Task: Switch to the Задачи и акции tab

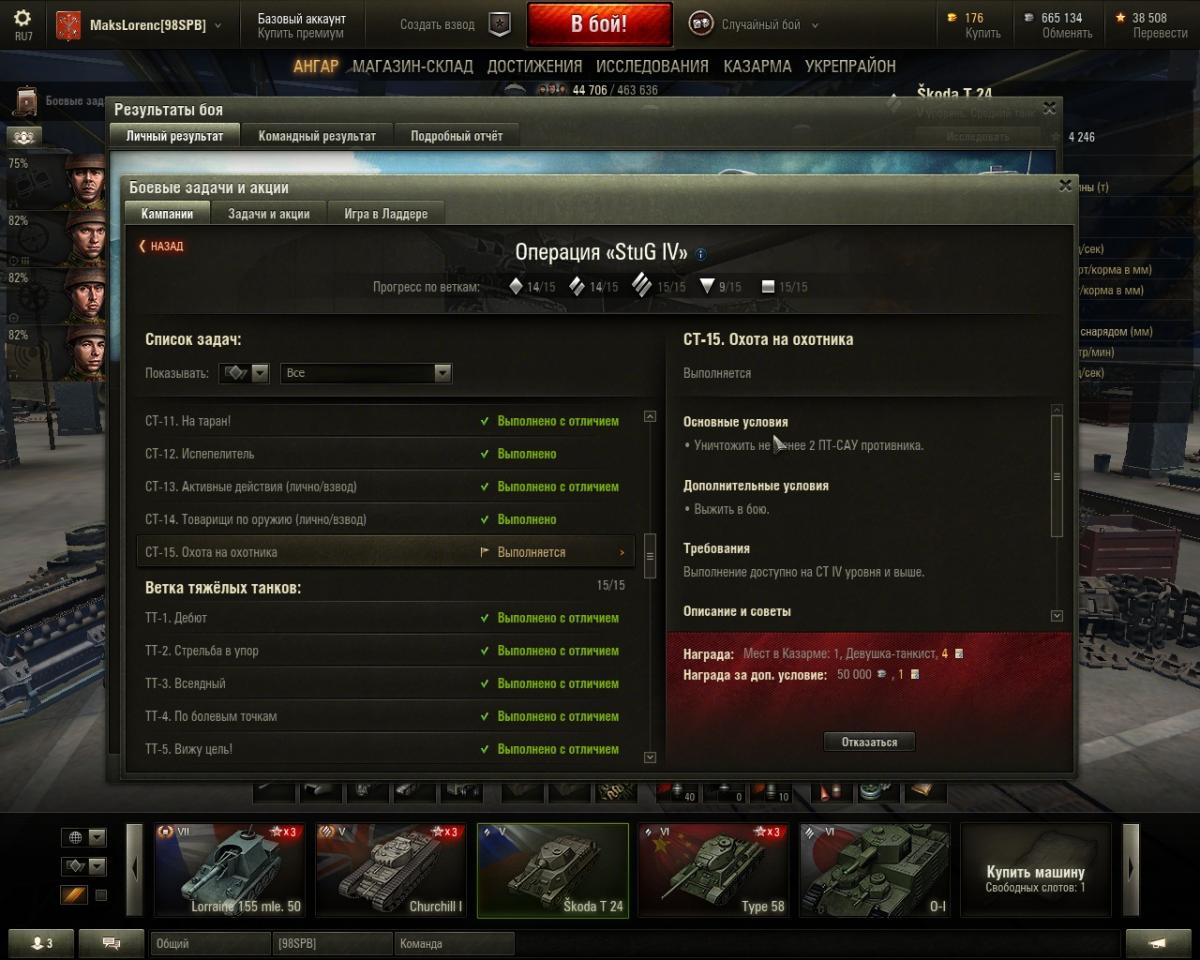Action: tap(269, 214)
